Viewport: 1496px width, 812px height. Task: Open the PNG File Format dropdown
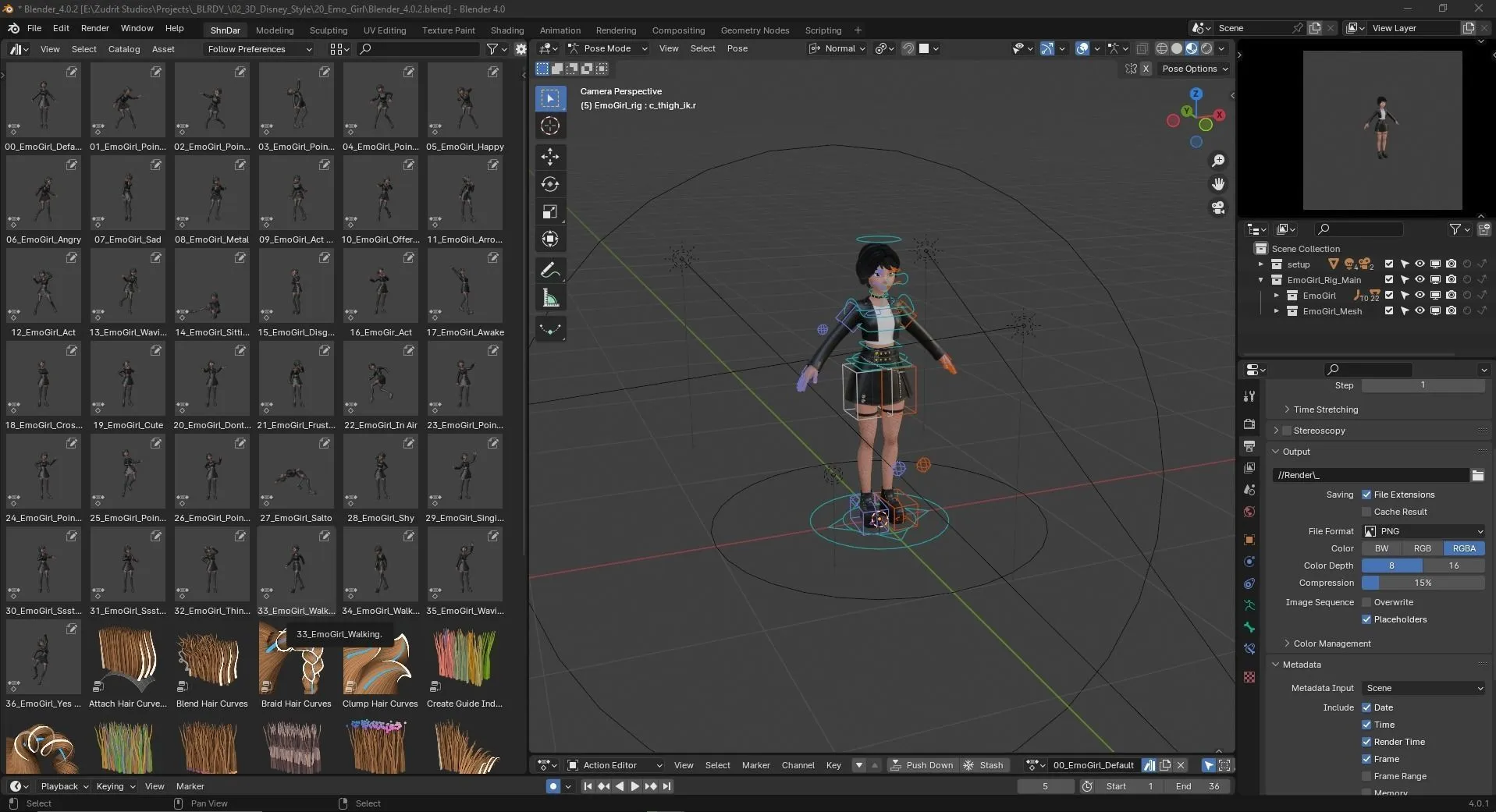point(1423,531)
